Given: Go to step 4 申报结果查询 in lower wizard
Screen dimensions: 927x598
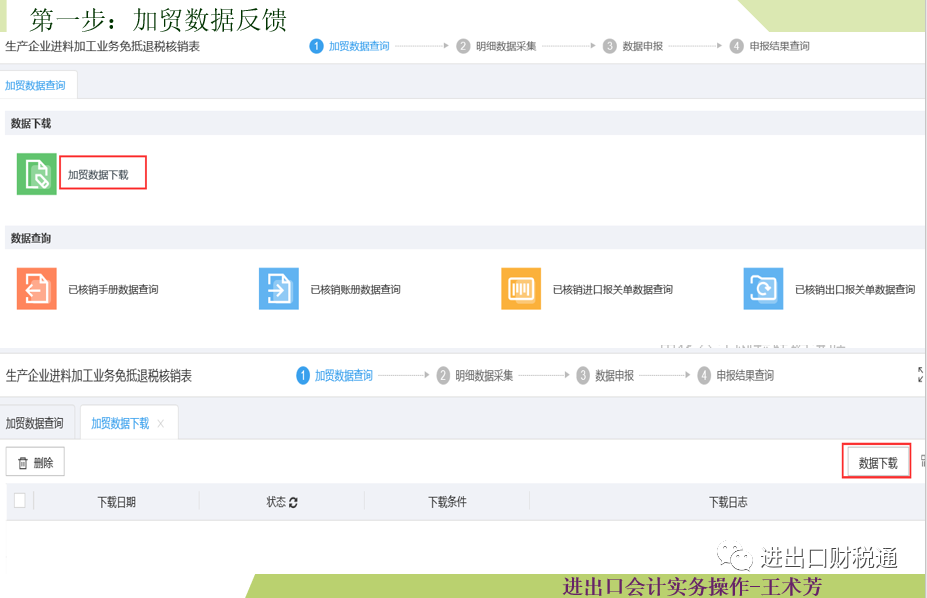Looking at the screenshot, I should (x=736, y=375).
